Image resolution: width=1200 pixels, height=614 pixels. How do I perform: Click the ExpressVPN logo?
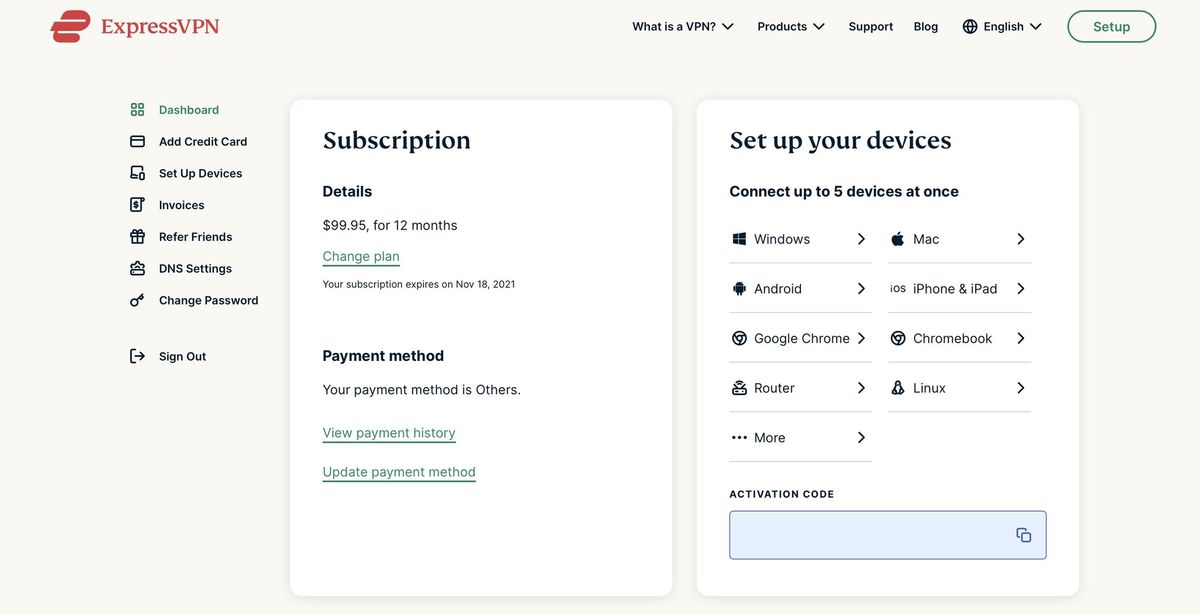[x=135, y=26]
